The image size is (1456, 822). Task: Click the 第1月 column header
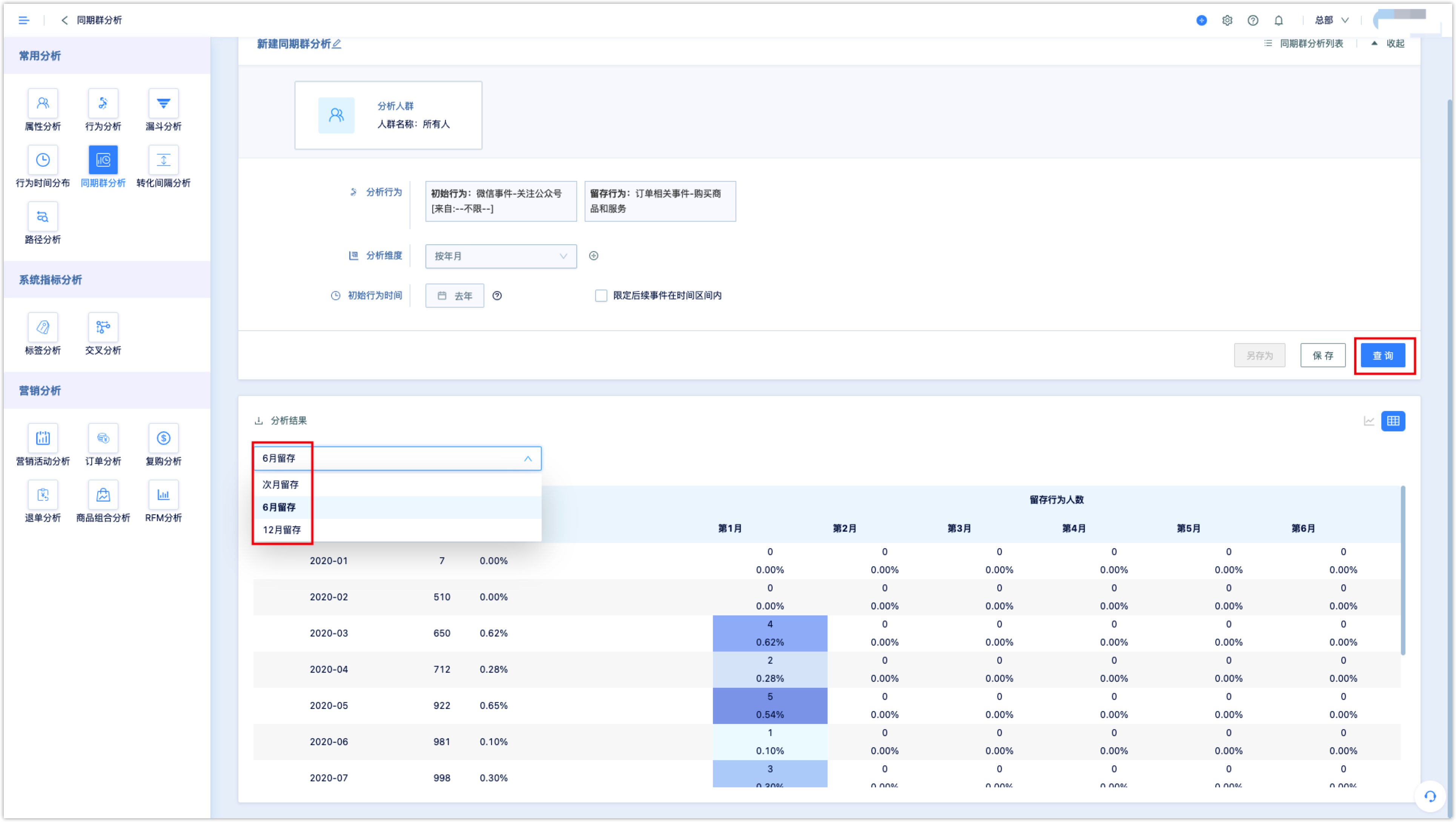coord(730,528)
